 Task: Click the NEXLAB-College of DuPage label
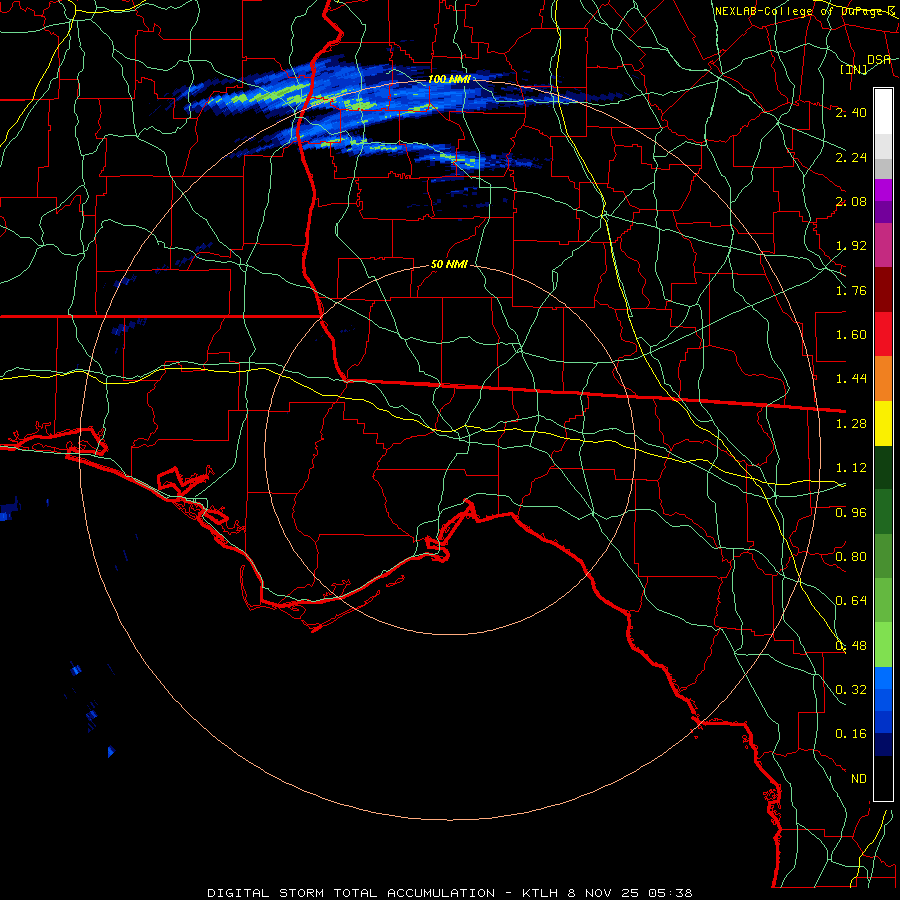pyautogui.click(x=805, y=11)
